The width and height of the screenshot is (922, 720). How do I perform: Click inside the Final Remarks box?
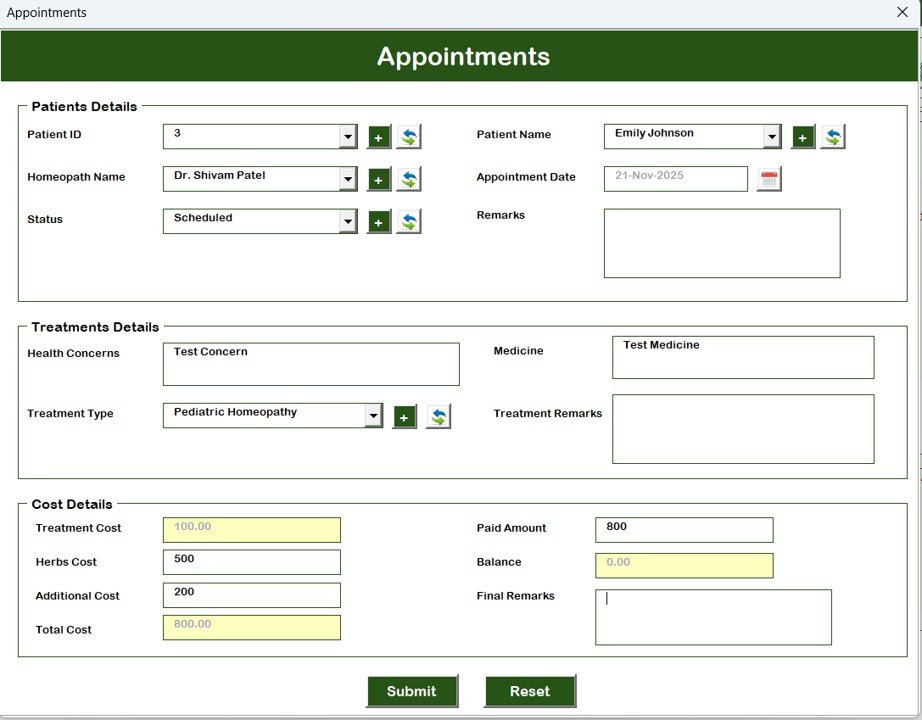(x=713, y=616)
